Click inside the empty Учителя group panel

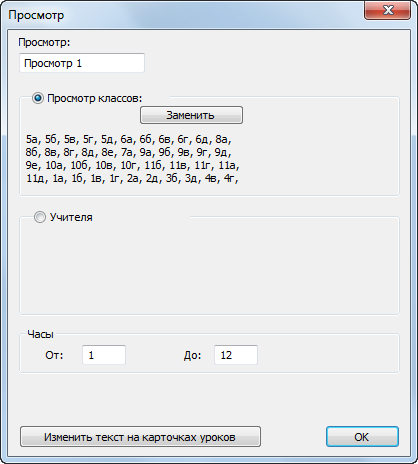(209, 268)
